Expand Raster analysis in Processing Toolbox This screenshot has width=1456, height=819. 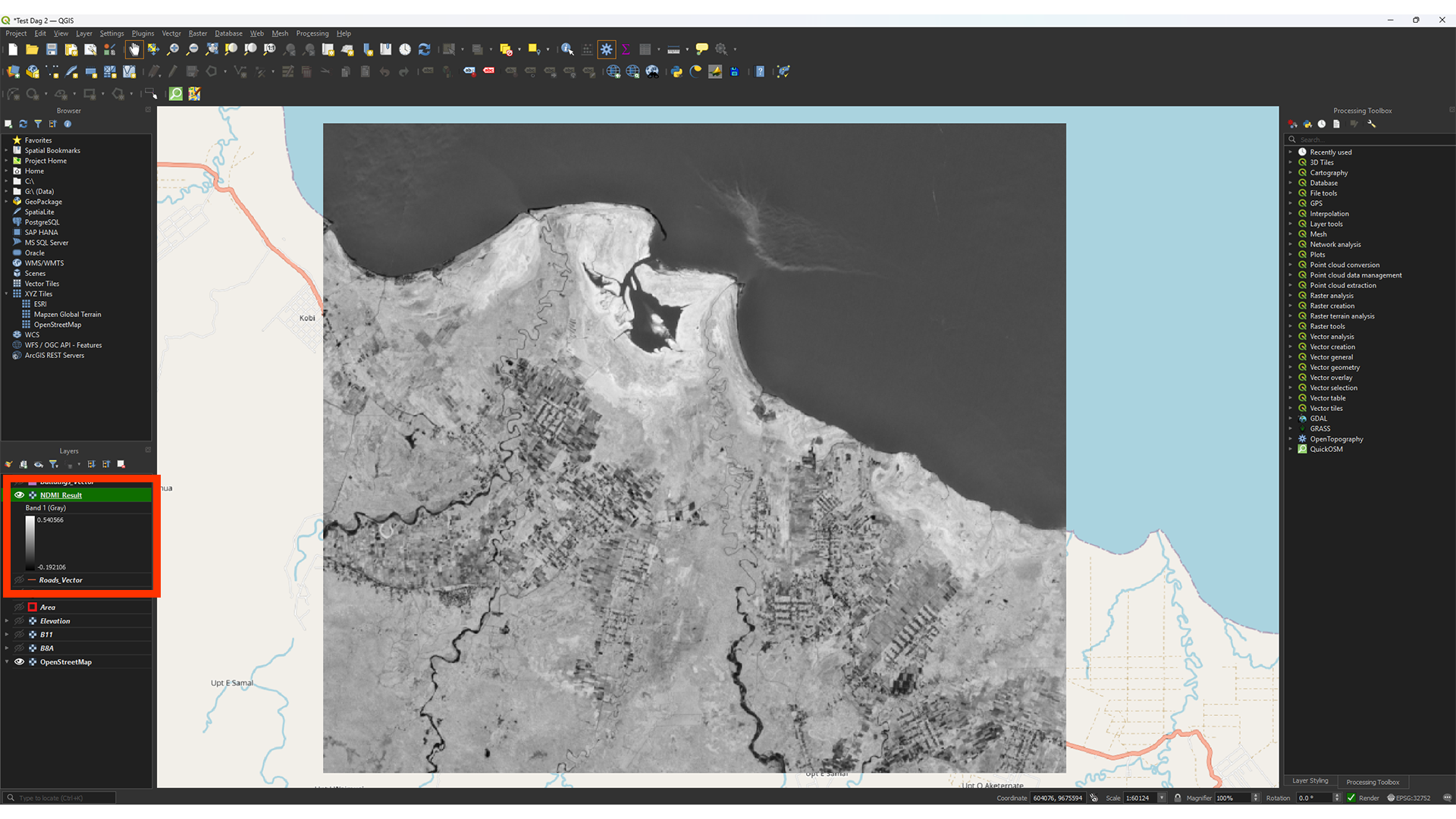pos(1290,296)
